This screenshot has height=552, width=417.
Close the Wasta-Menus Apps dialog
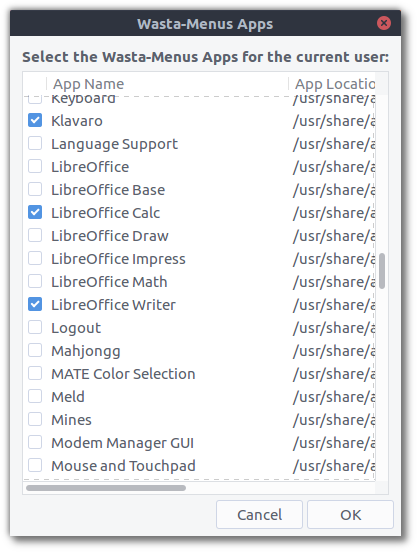[384, 23]
